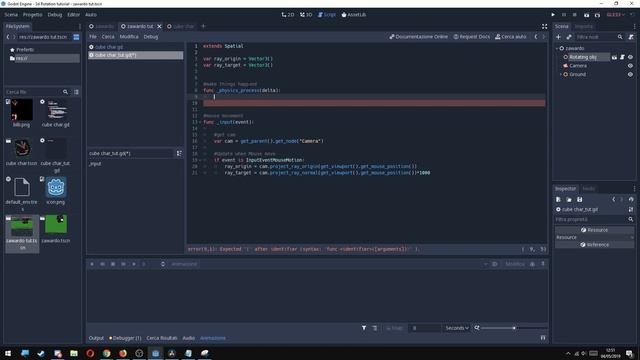Screen dimensions: 640x360
Task: Open object history list in Inspector
Action: tap(631, 199)
